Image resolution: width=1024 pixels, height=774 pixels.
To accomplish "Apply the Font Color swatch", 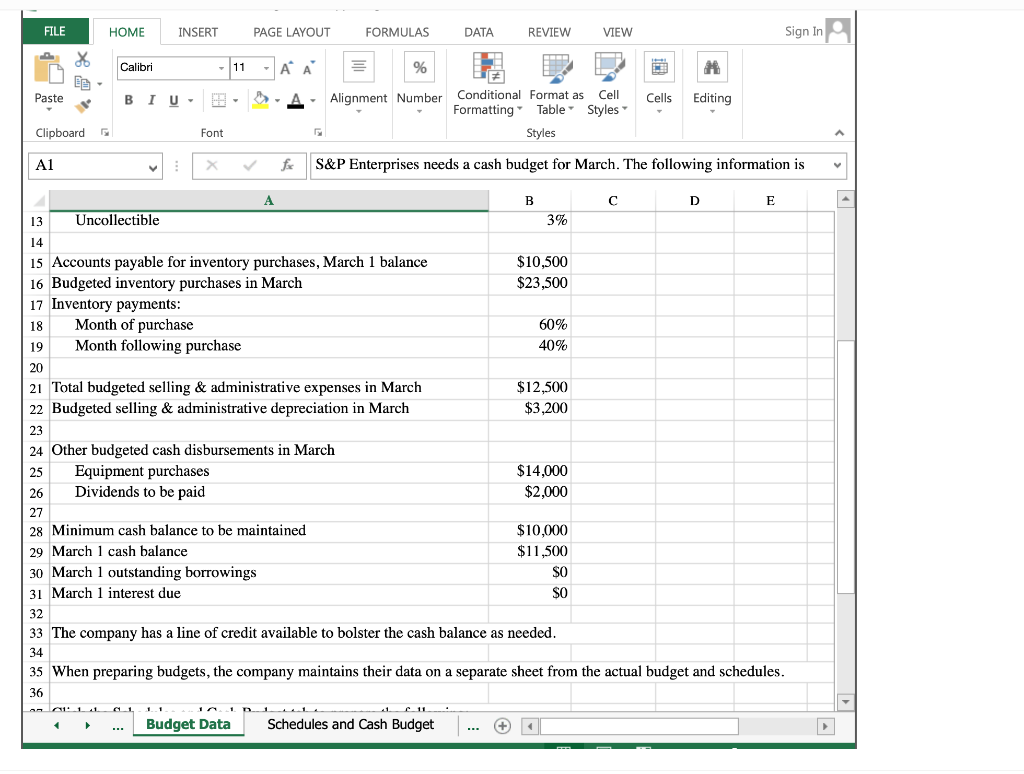I will tap(296, 101).
